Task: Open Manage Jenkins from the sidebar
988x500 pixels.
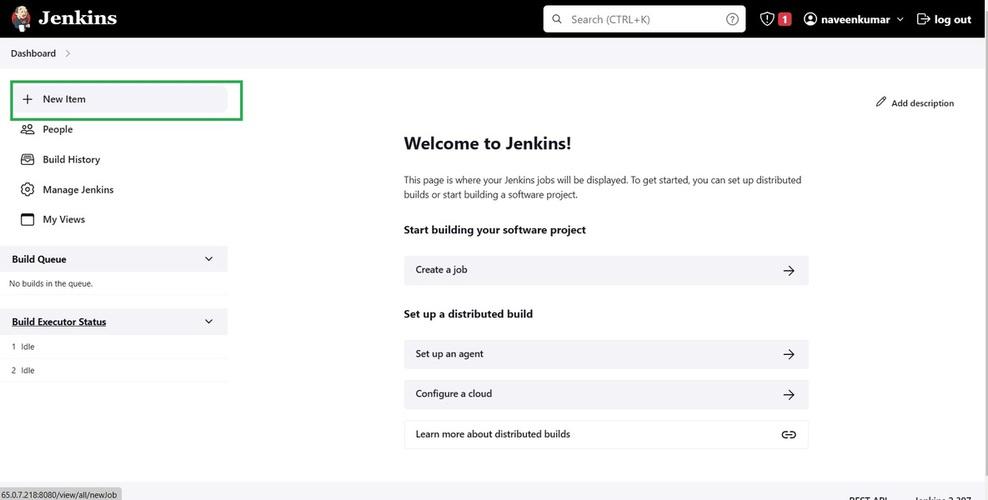Action: pyautogui.click(x=78, y=189)
